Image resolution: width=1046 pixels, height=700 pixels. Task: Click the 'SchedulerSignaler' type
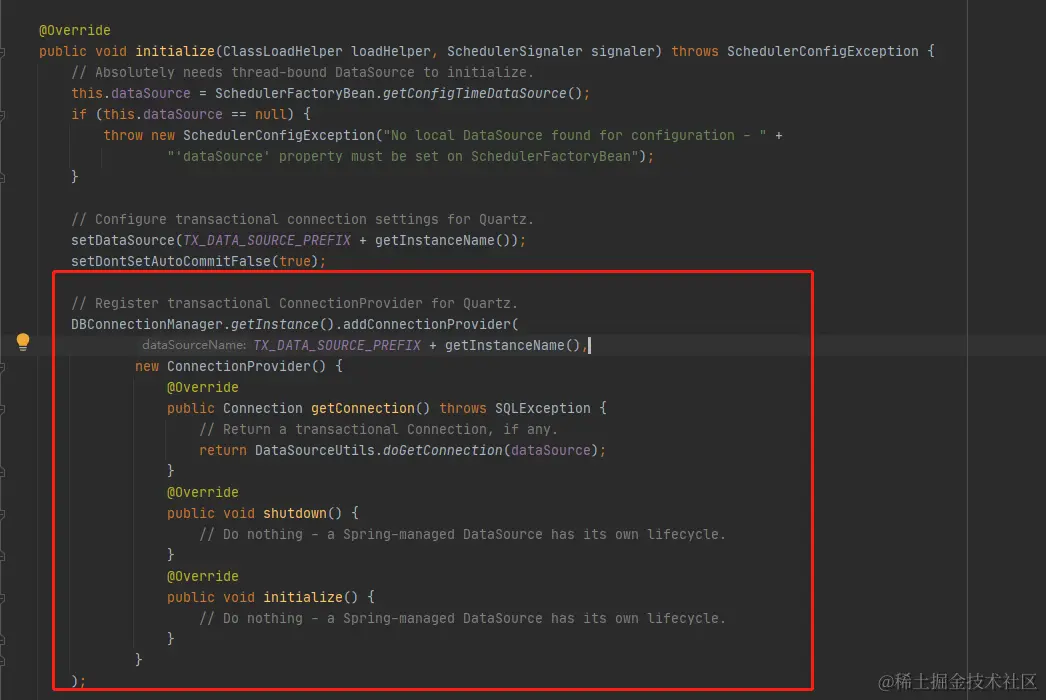click(x=514, y=51)
